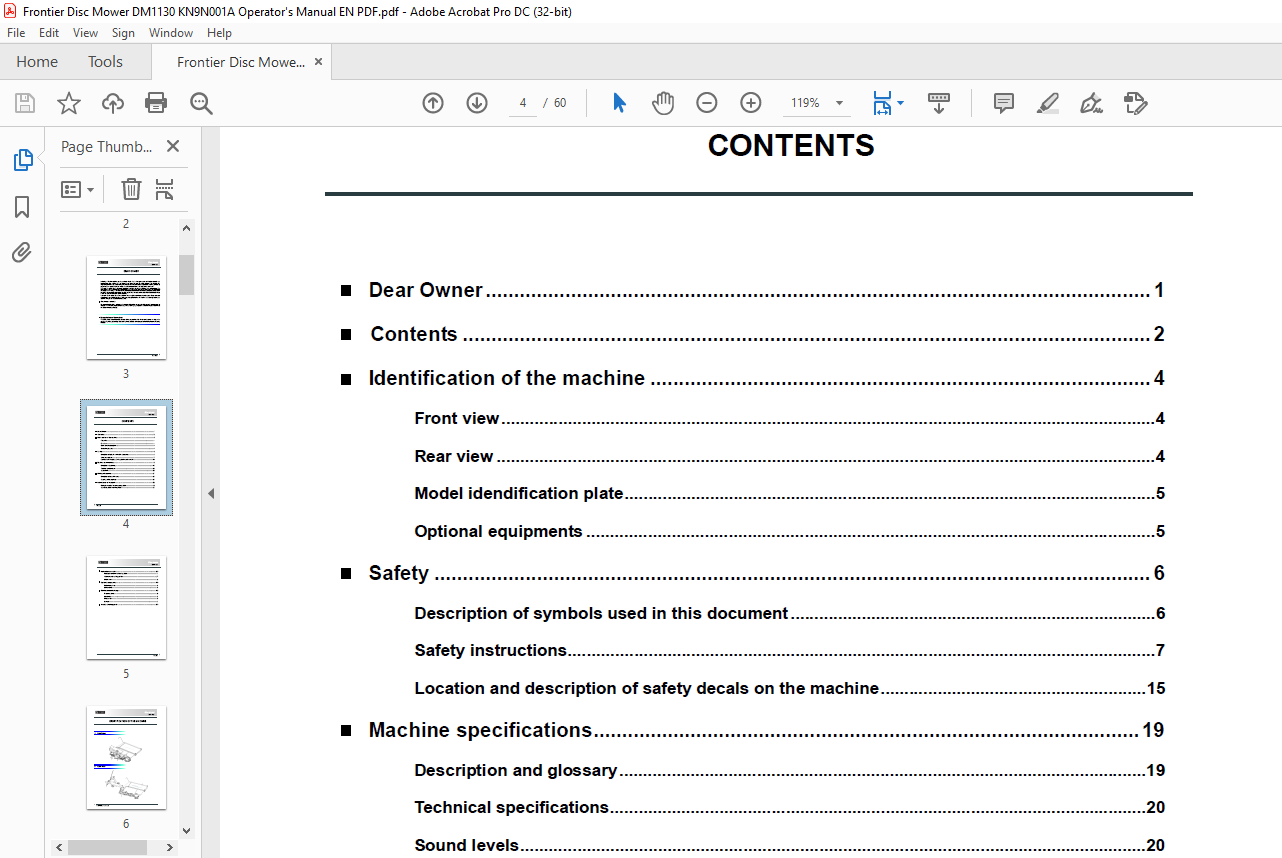The width and height of the screenshot is (1282, 858).
Task: Click thumbnail panel scroll left arrow
Action: pos(59,847)
